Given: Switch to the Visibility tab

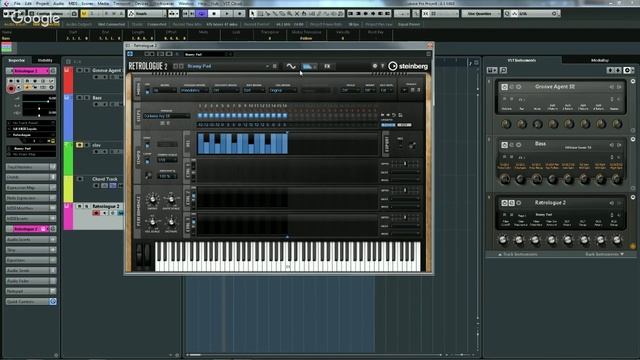Looking at the screenshot, I should [x=45, y=60].
